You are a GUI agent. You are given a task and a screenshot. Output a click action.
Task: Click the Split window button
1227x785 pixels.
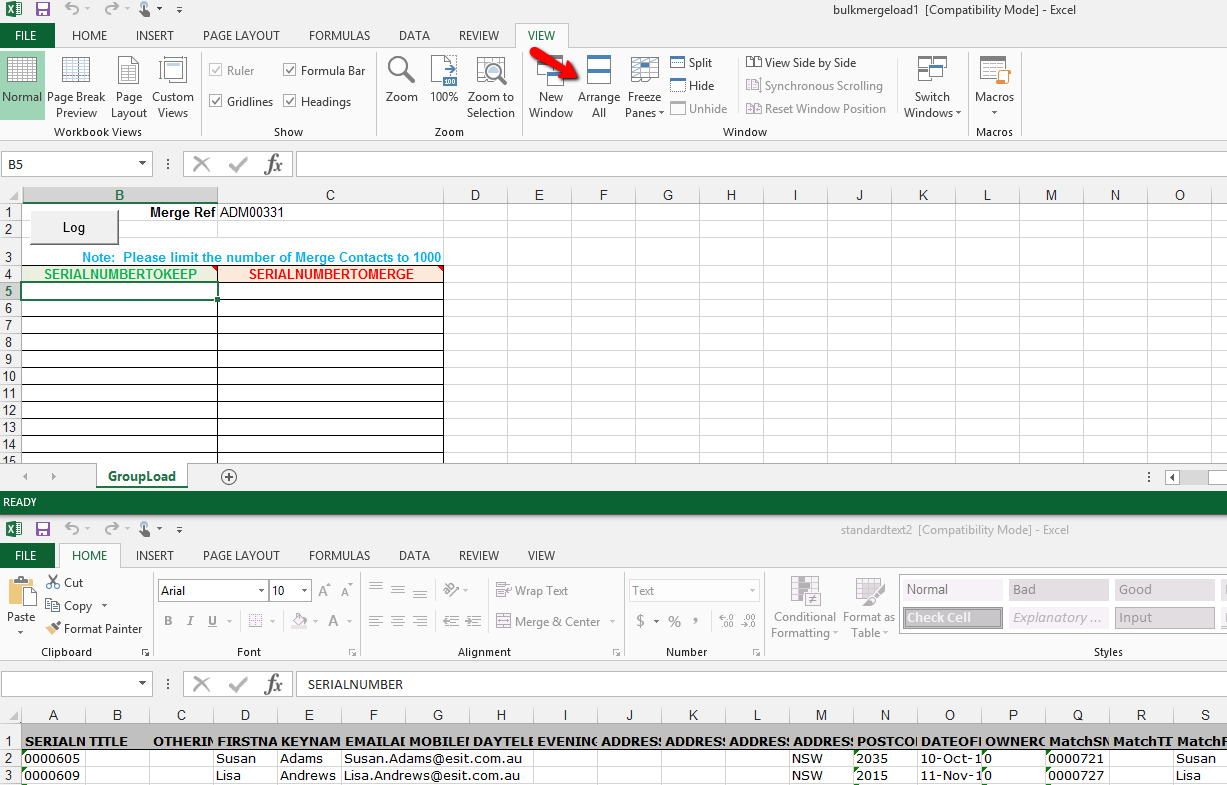[x=692, y=63]
